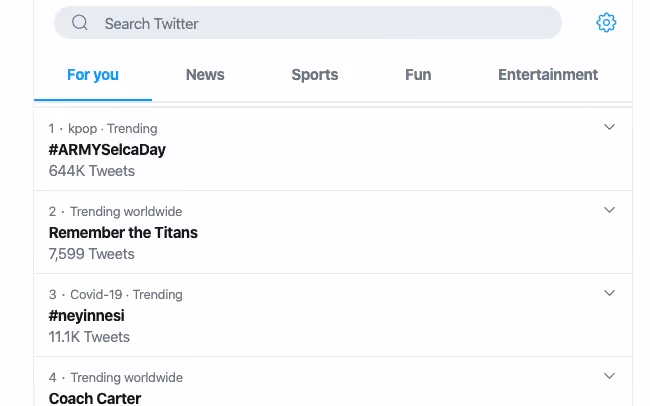Open the #neyinnesi trending hashtag
650x406 pixels.
(86, 316)
